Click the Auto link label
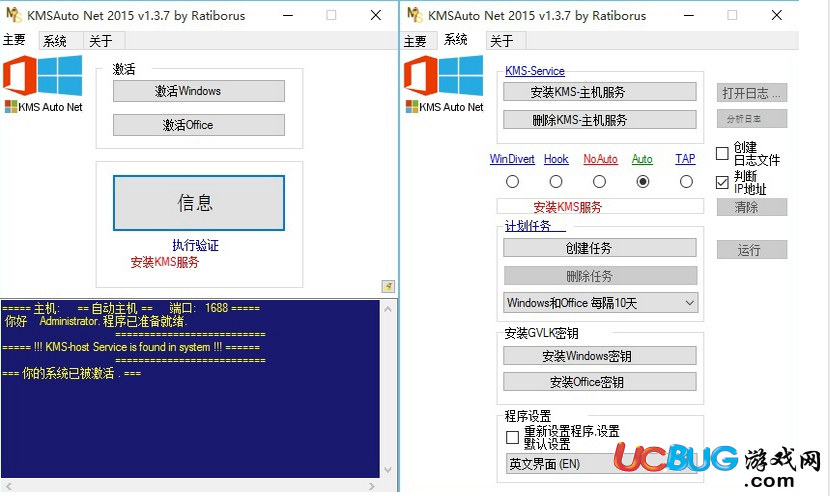The width and height of the screenshot is (830, 496). (642, 159)
